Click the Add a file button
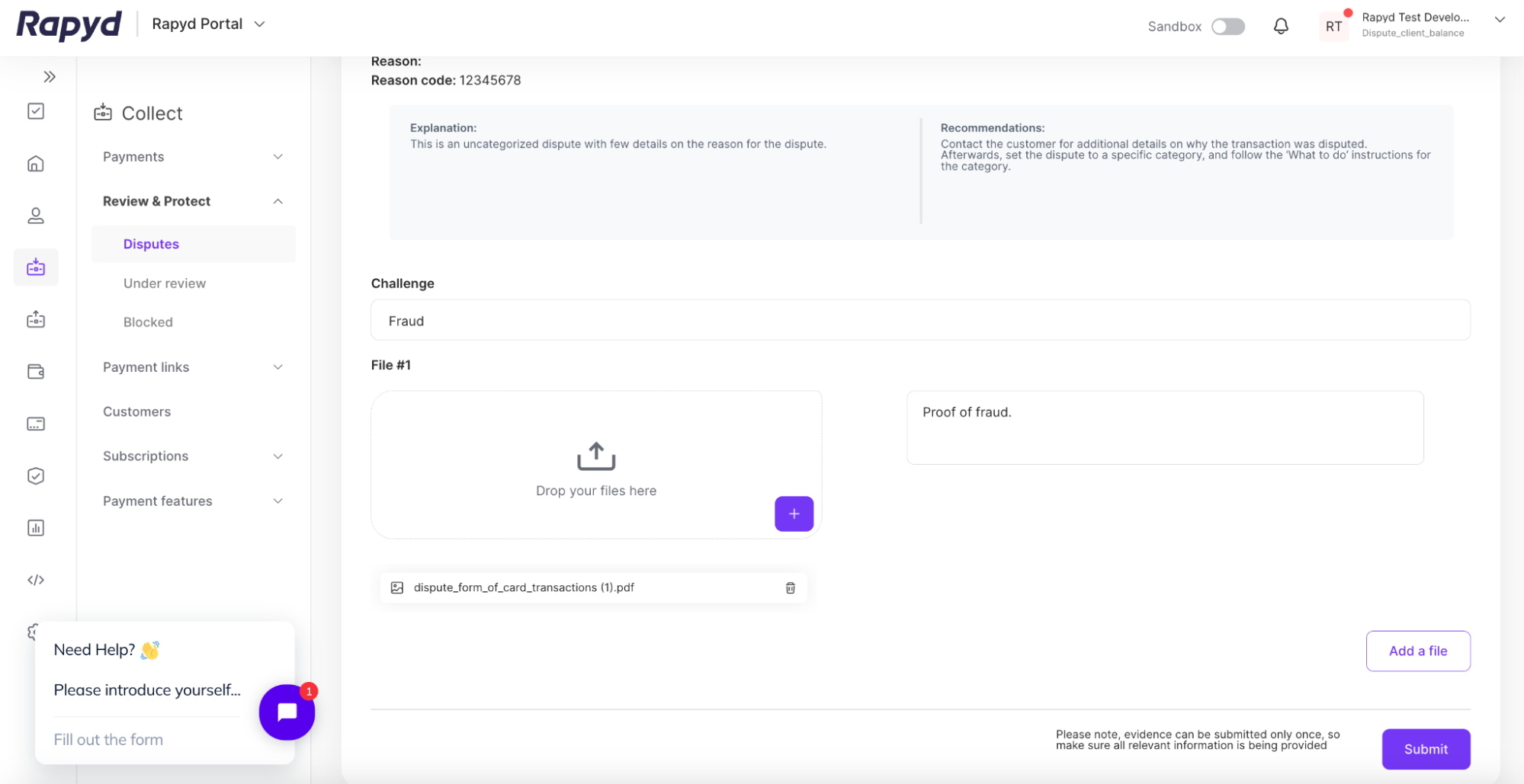The height and width of the screenshot is (784, 1524). click(1417, 651)
